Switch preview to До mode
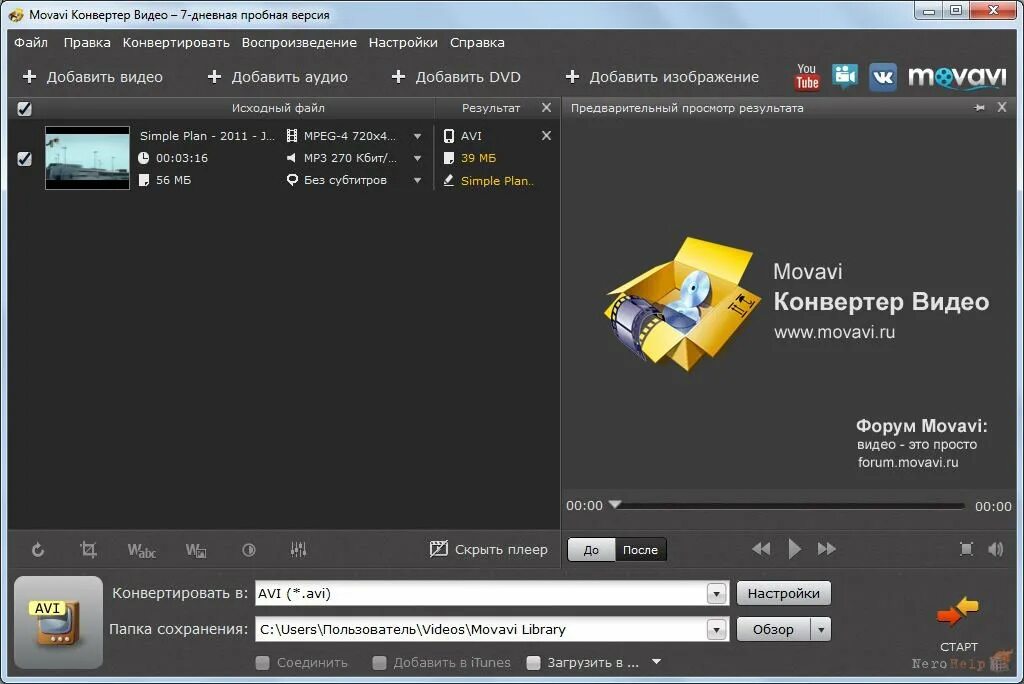This screenshot has width=1024, height=684. point(591,549)
